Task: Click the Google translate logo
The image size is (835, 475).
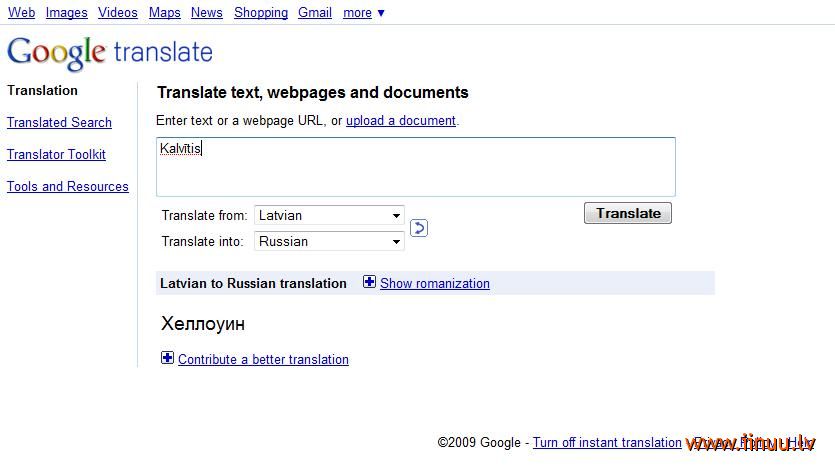Action: point(110,53)
